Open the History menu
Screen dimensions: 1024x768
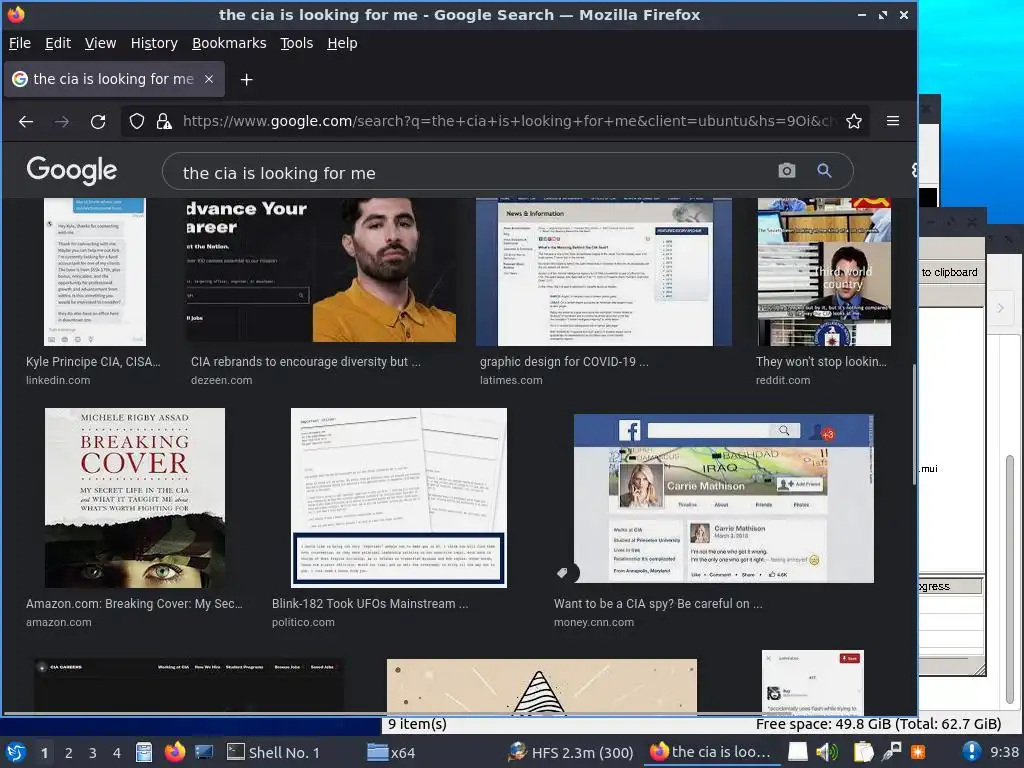(x=154, y=43)
